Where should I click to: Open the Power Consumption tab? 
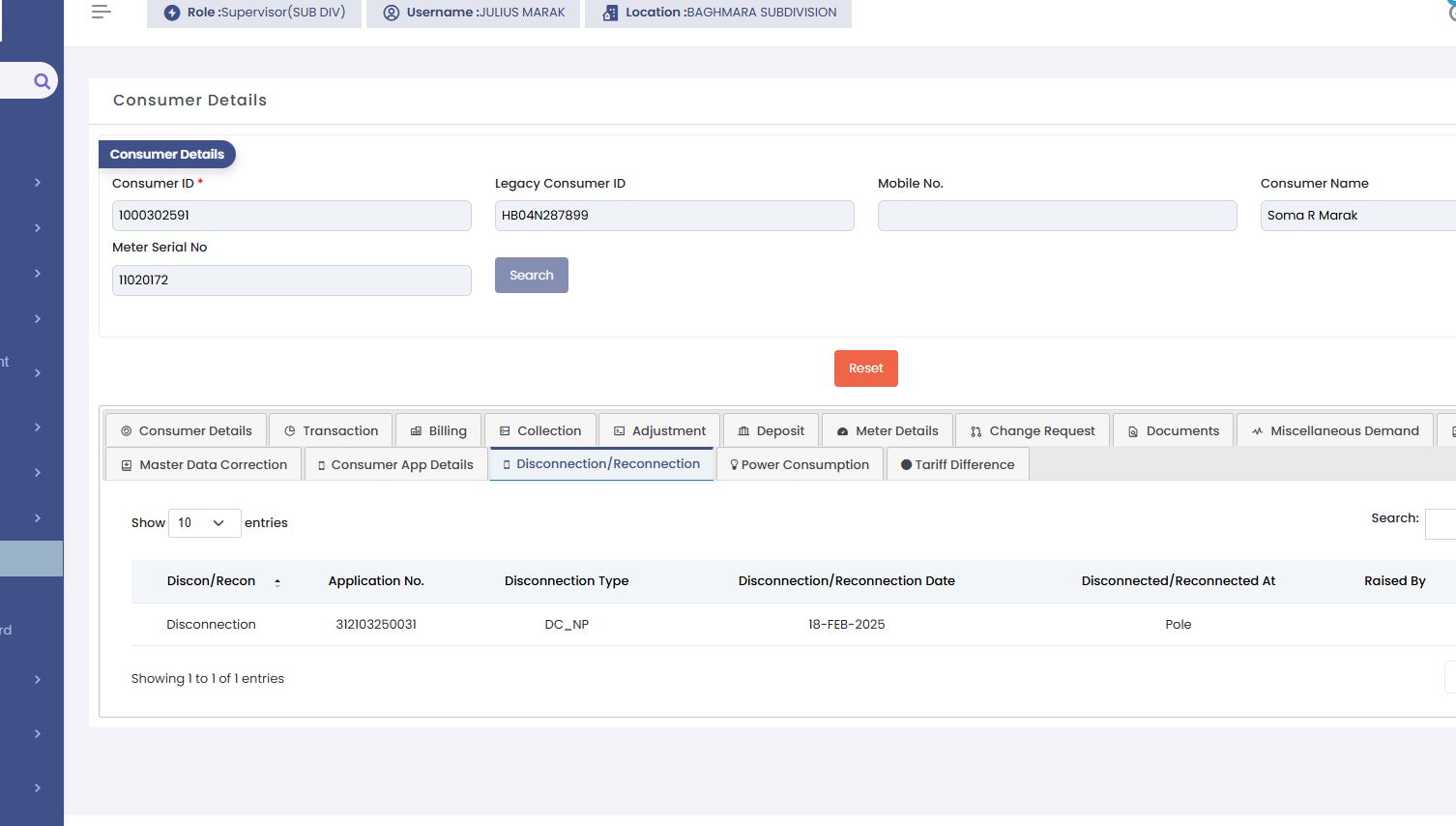[800, 464]
